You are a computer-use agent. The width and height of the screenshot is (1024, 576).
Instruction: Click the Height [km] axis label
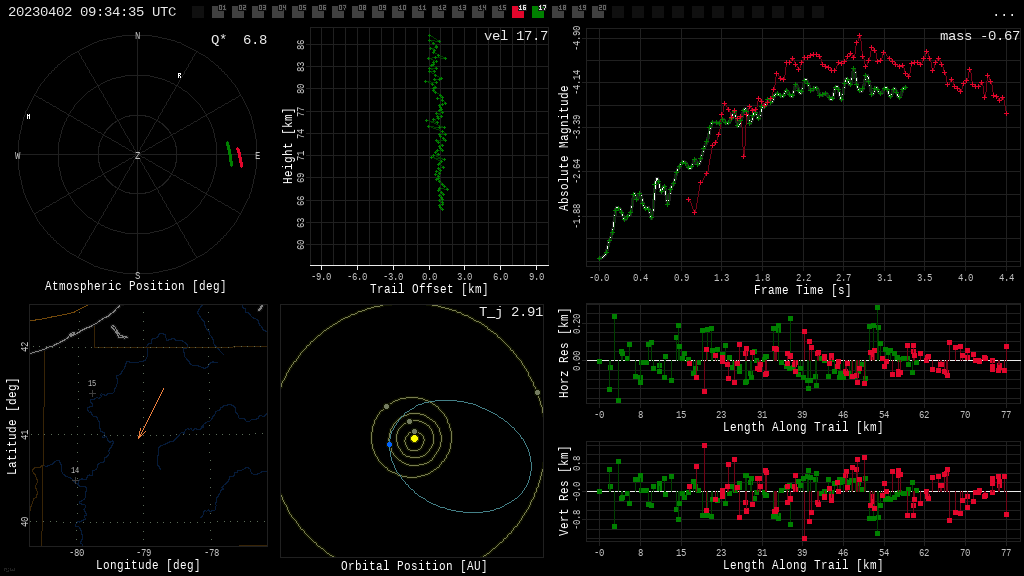pos(287,146)
